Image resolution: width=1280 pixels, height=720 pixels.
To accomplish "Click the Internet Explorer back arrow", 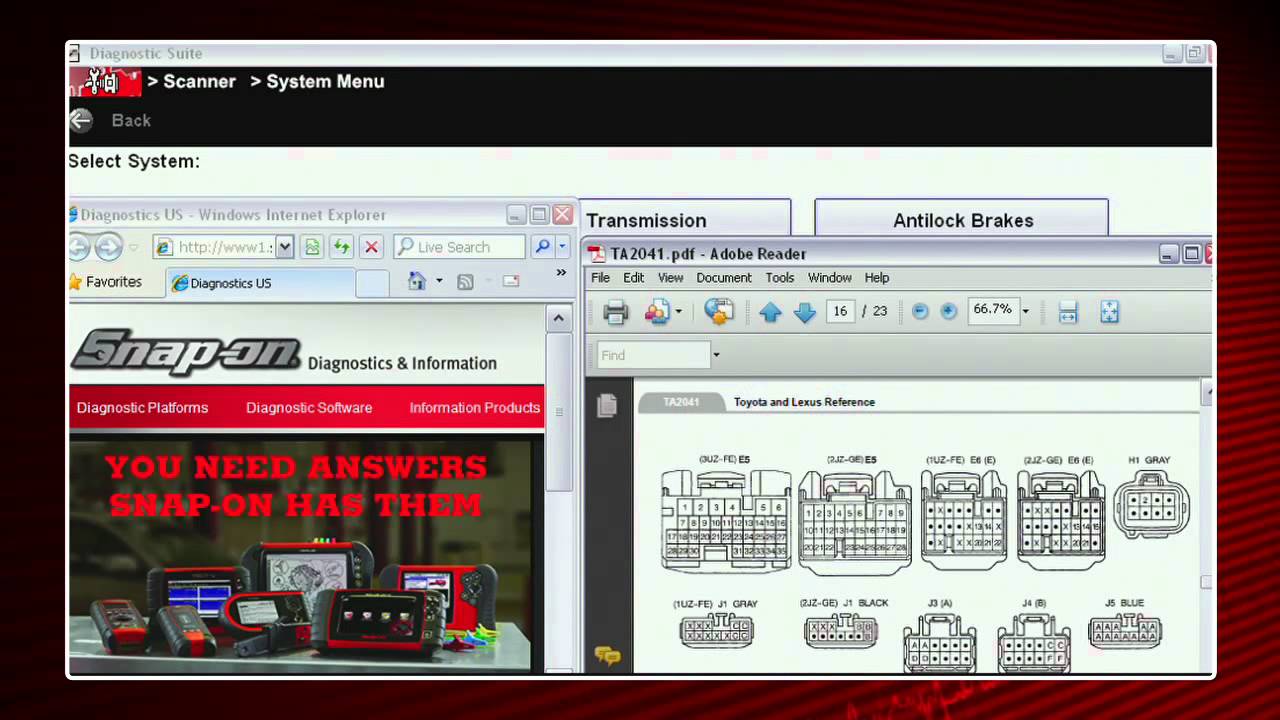I will (79, 246).
